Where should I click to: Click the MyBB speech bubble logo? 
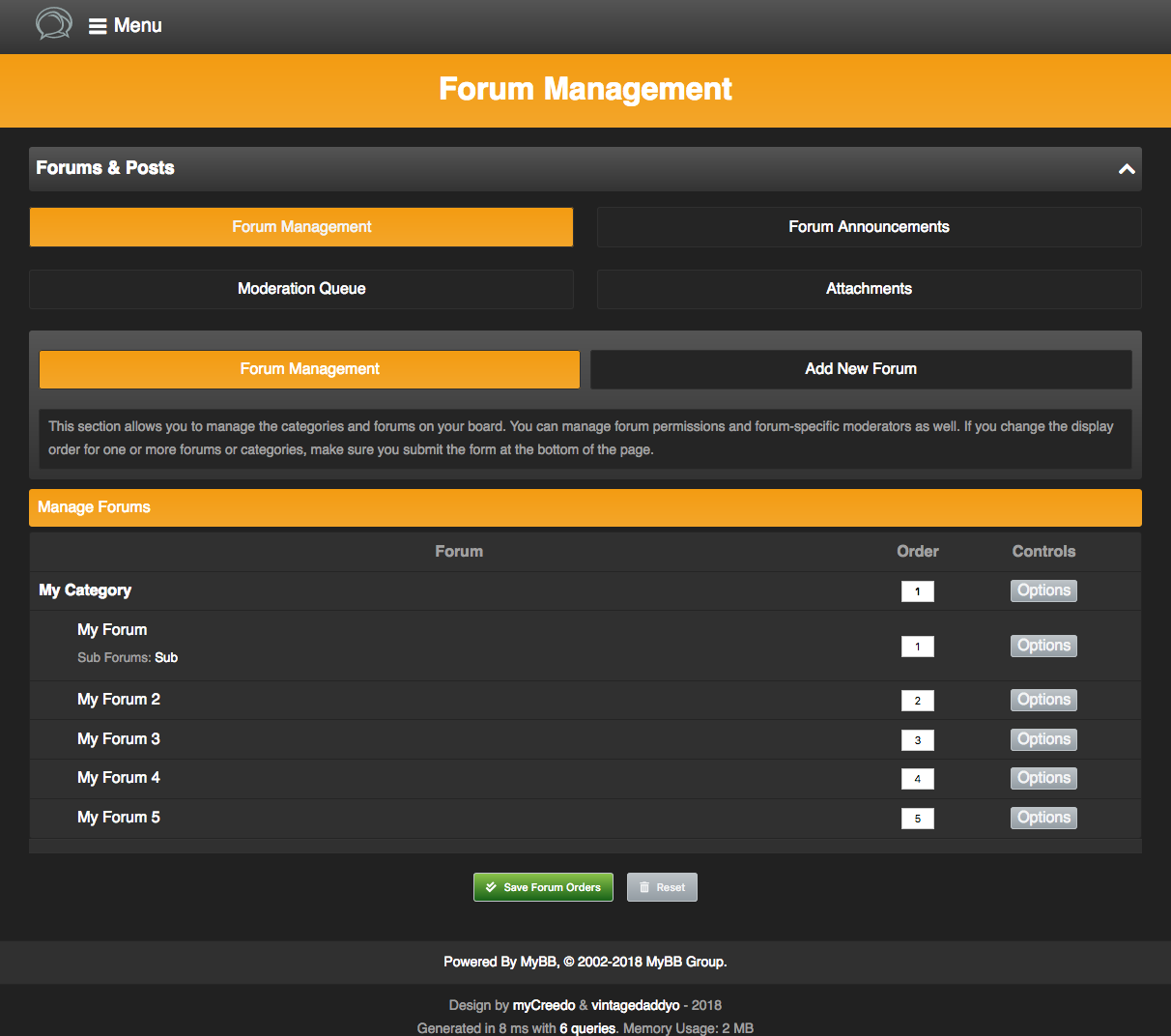[x=54, y=23]
